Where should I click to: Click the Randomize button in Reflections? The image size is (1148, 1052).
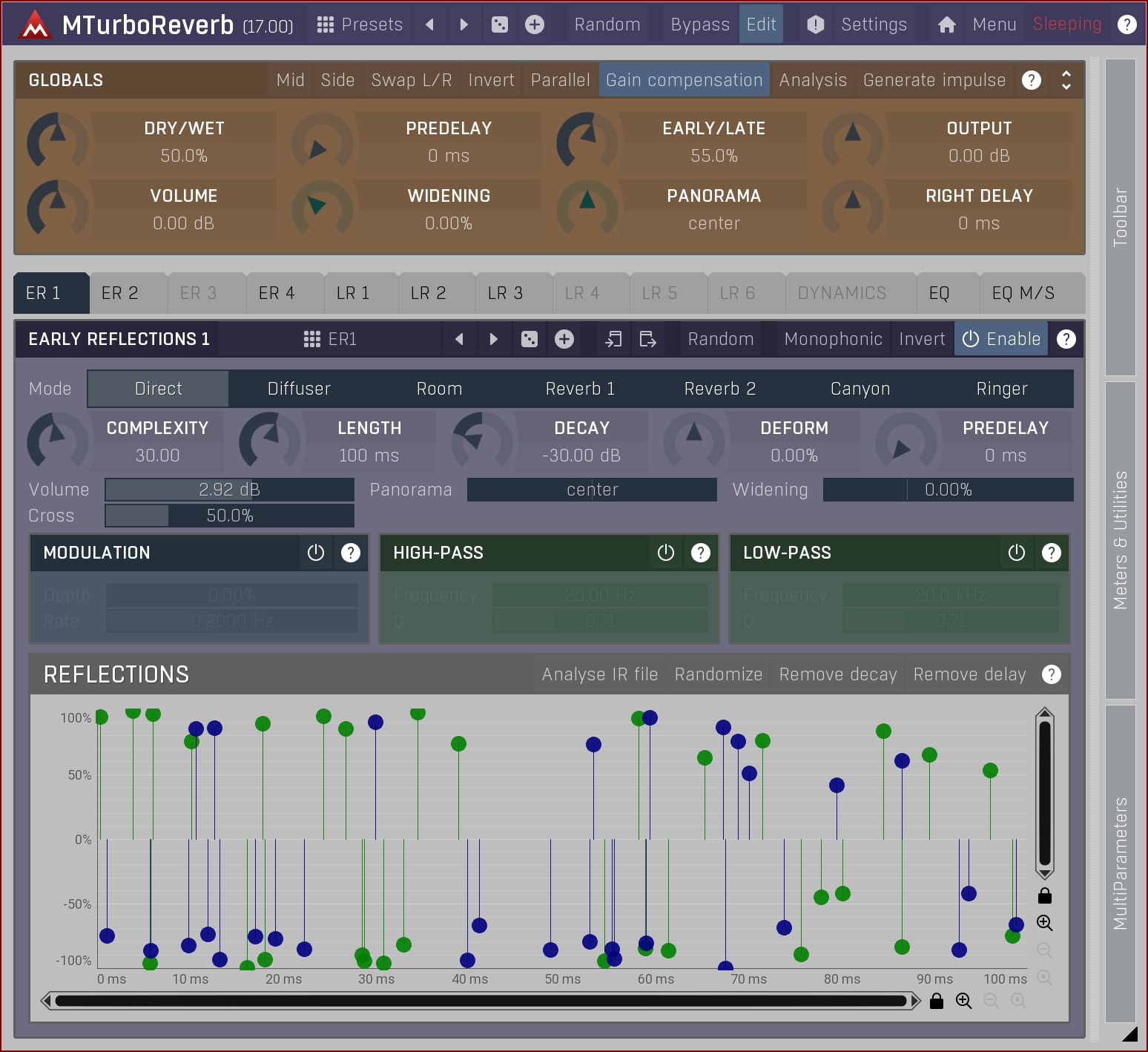[718, 674]
